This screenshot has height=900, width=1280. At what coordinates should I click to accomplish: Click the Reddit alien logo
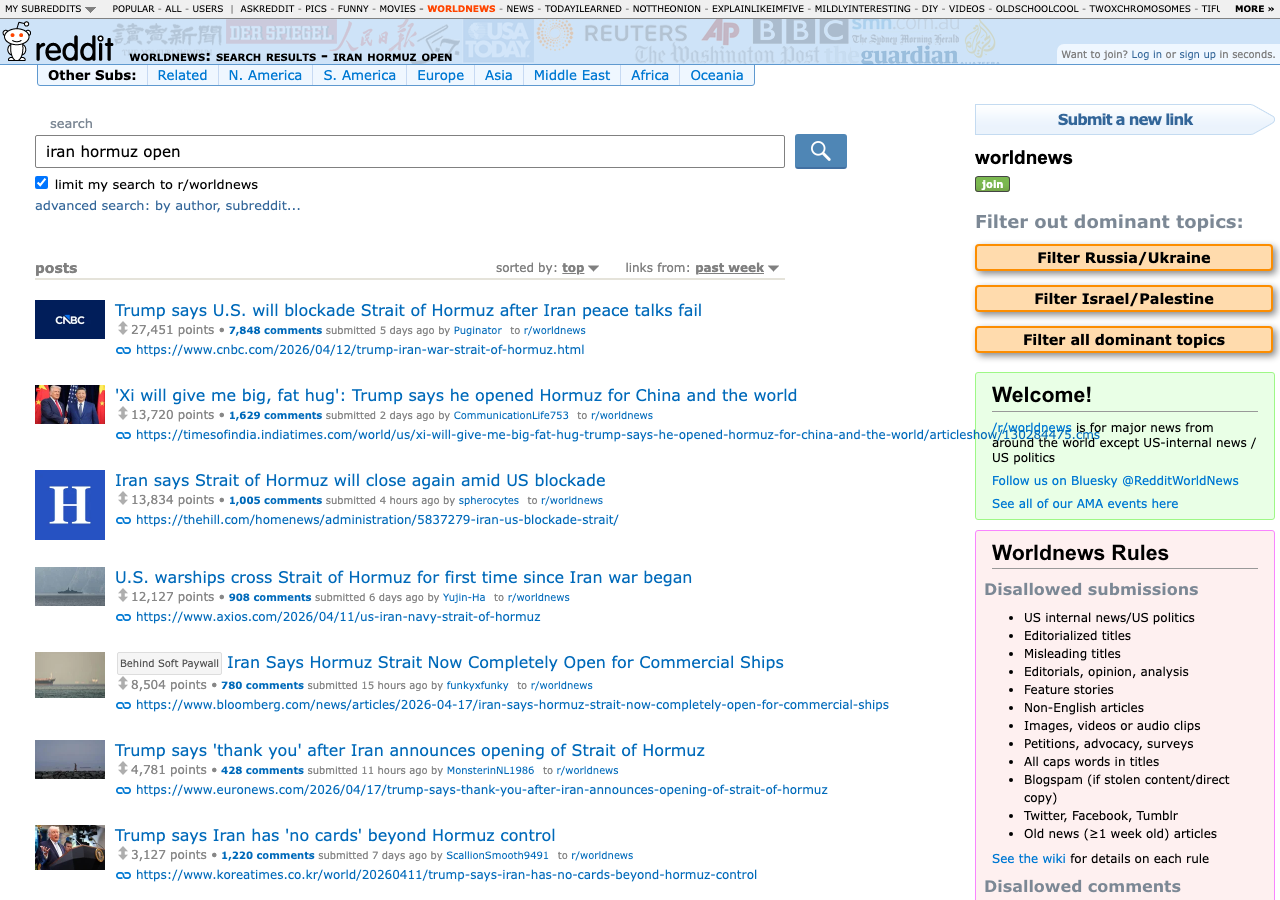17,42
